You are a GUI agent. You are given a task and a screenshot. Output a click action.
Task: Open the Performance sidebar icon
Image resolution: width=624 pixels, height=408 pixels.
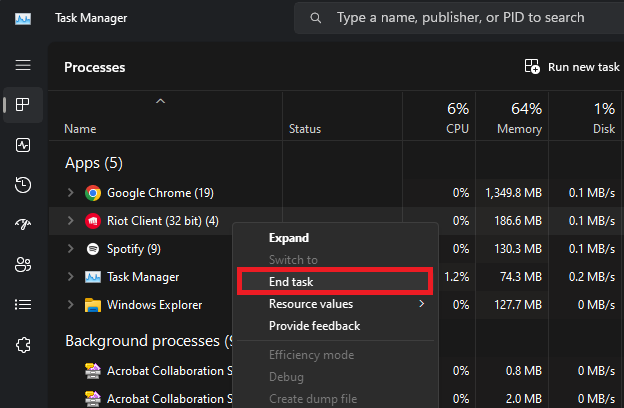(x=23, y=145)
